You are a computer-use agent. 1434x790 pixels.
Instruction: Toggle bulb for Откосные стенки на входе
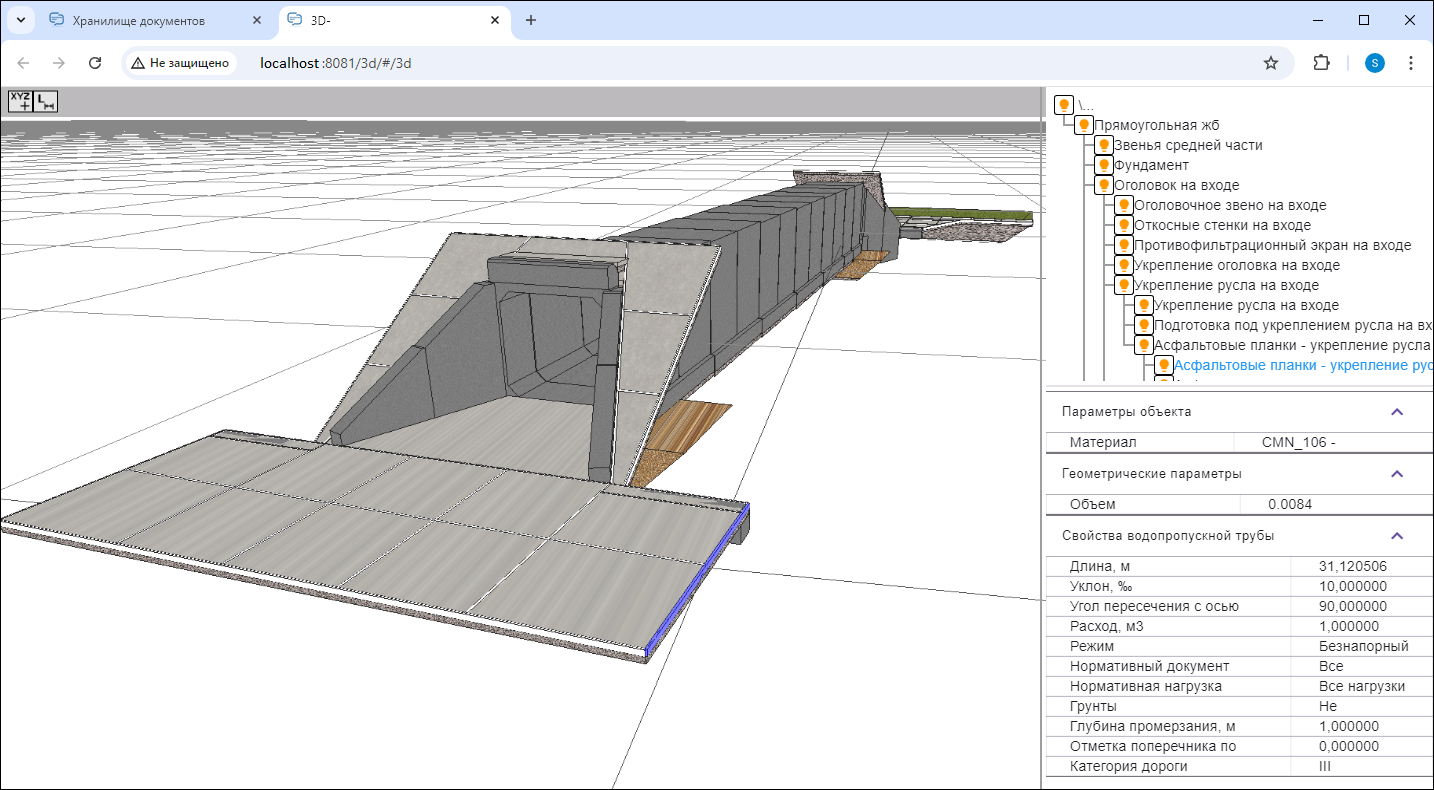[1123, 225]
